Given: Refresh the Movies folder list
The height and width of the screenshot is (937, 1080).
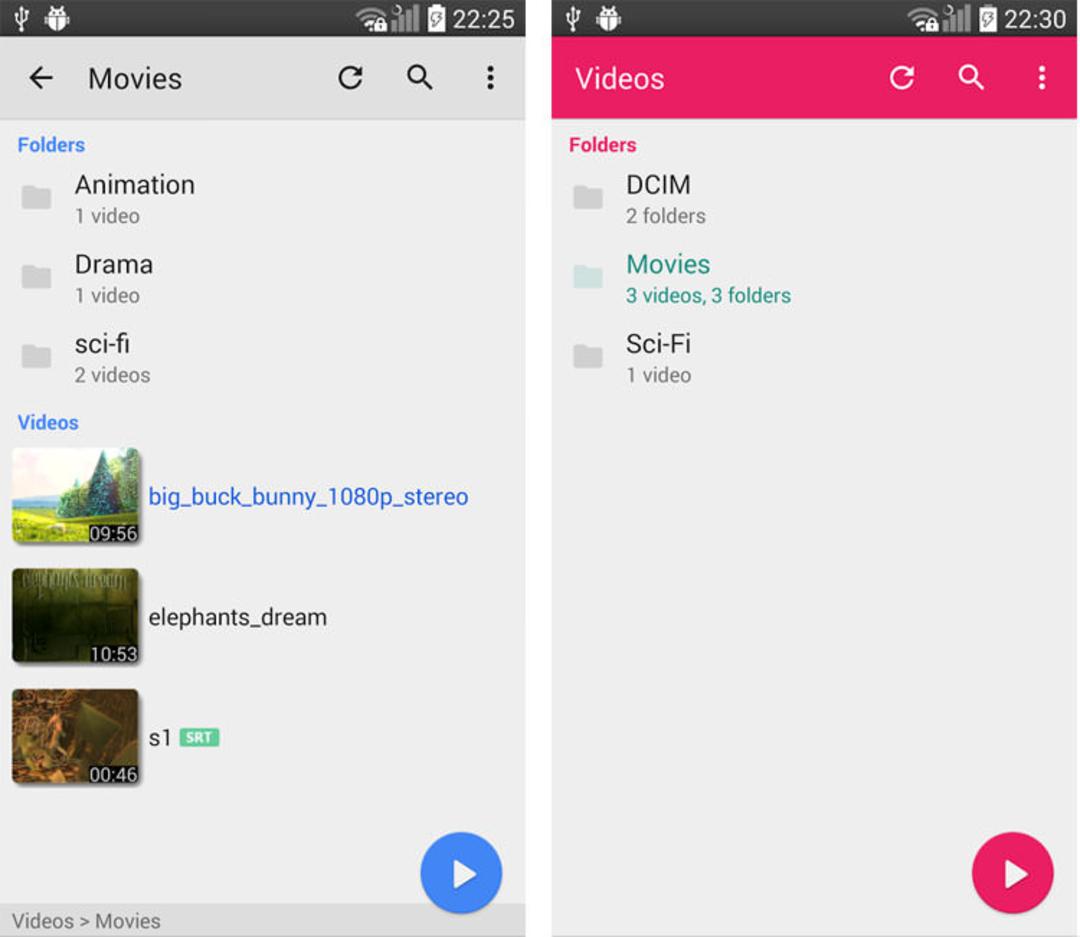Looking at the screenshot, I should [351, 77].
